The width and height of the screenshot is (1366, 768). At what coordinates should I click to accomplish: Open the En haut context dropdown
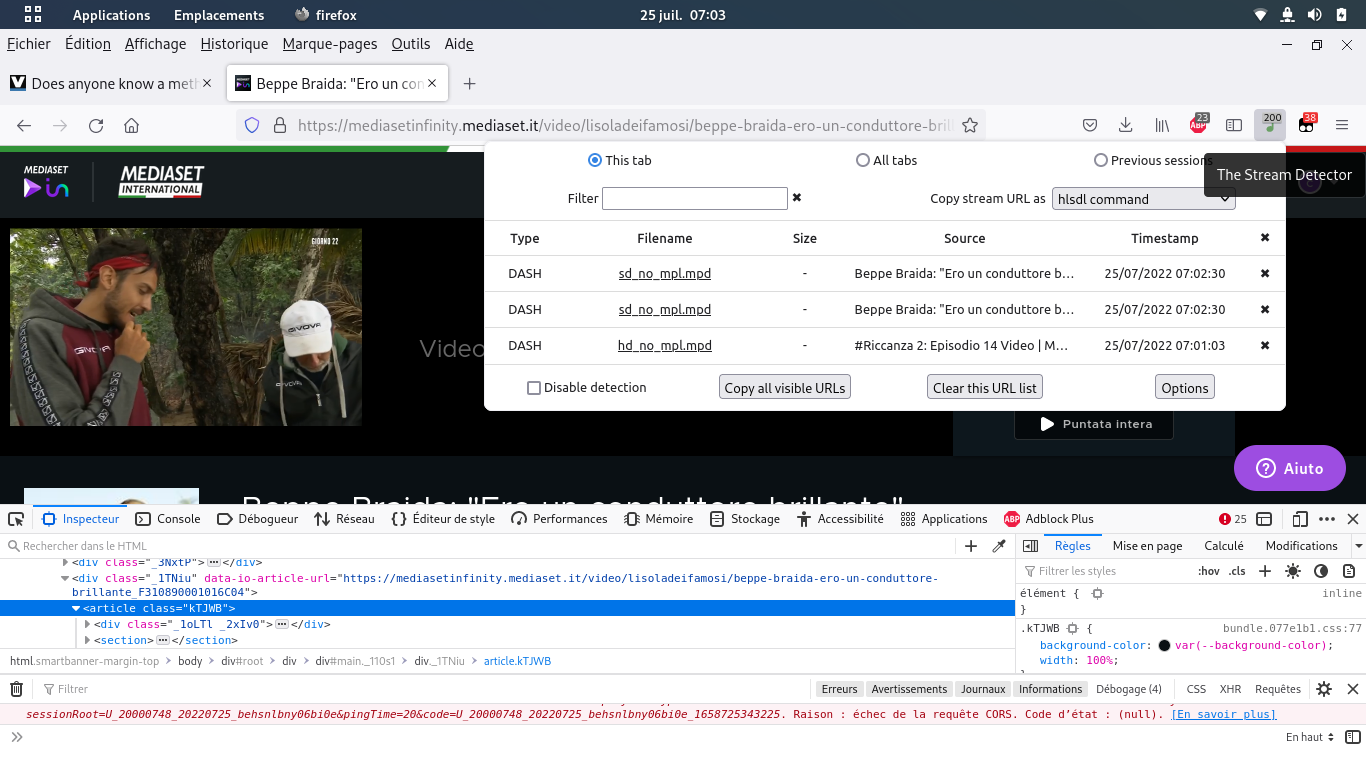tap(1310, 737)
